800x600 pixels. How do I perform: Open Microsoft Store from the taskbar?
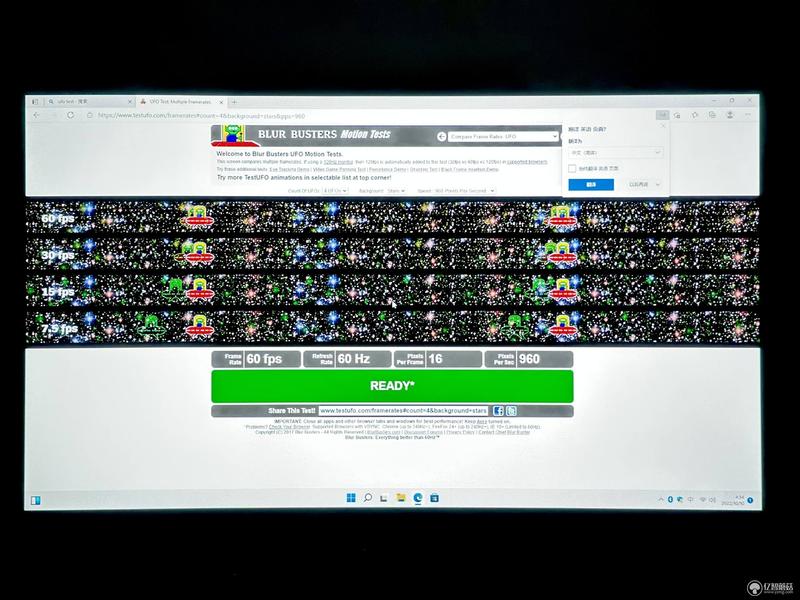tap(434, 497)
